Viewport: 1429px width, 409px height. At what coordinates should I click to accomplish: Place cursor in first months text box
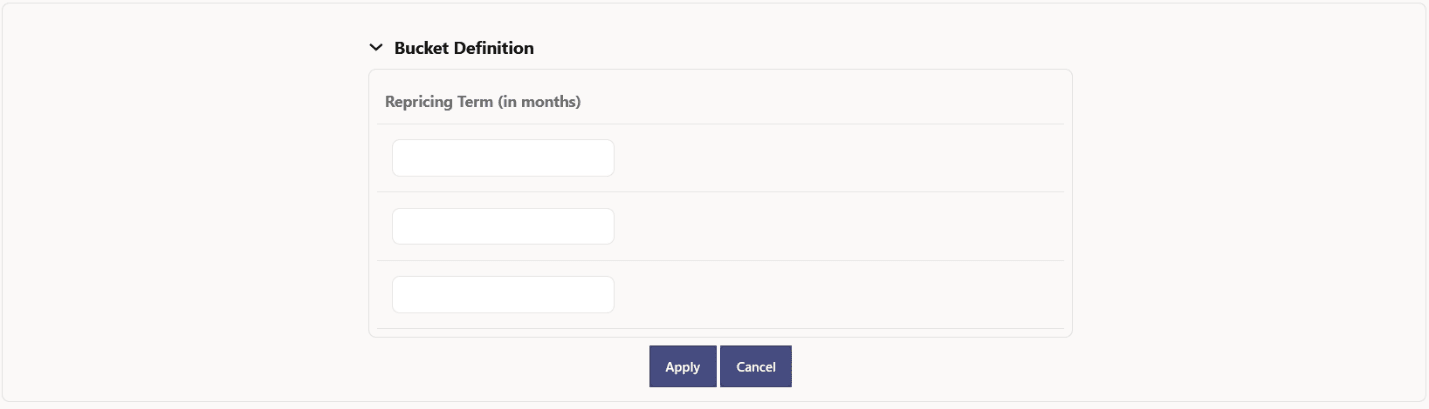tap(503, 158)
